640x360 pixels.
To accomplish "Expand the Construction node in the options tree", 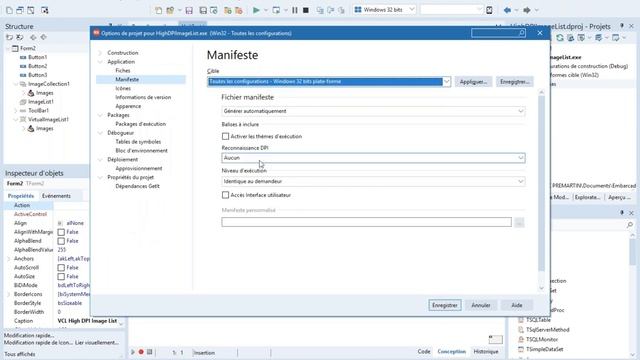I will 100,53.
